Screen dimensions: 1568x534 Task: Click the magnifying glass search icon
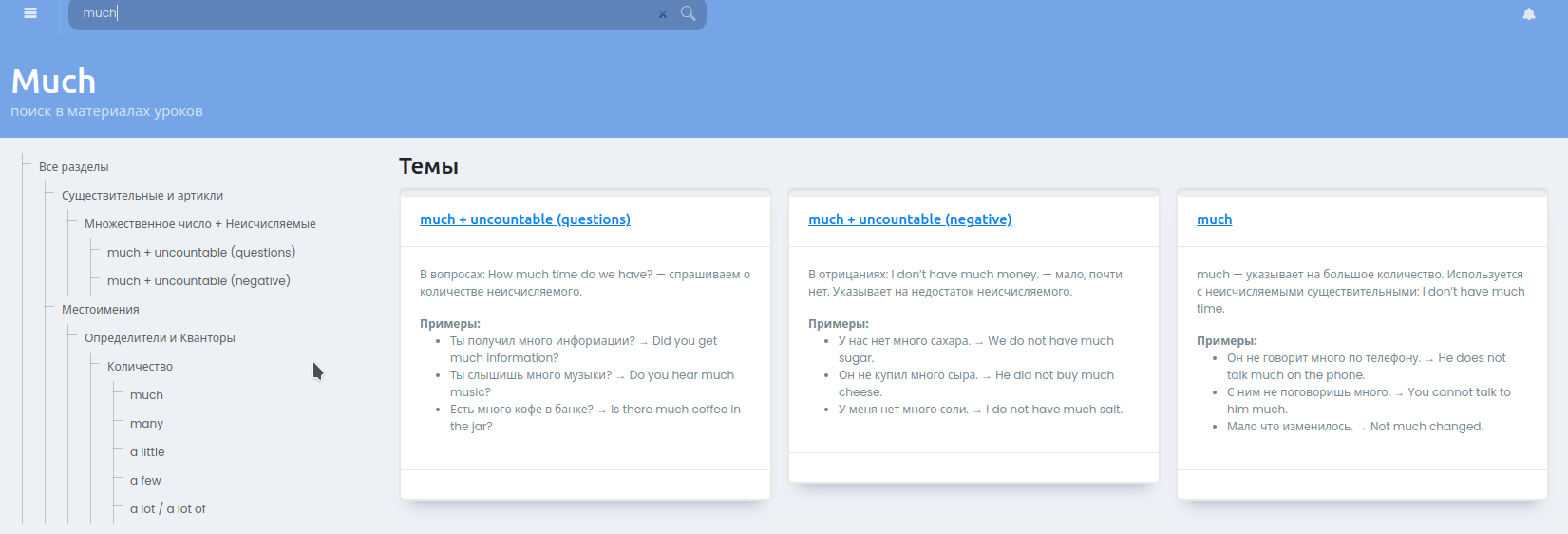(x=689, y=13)
